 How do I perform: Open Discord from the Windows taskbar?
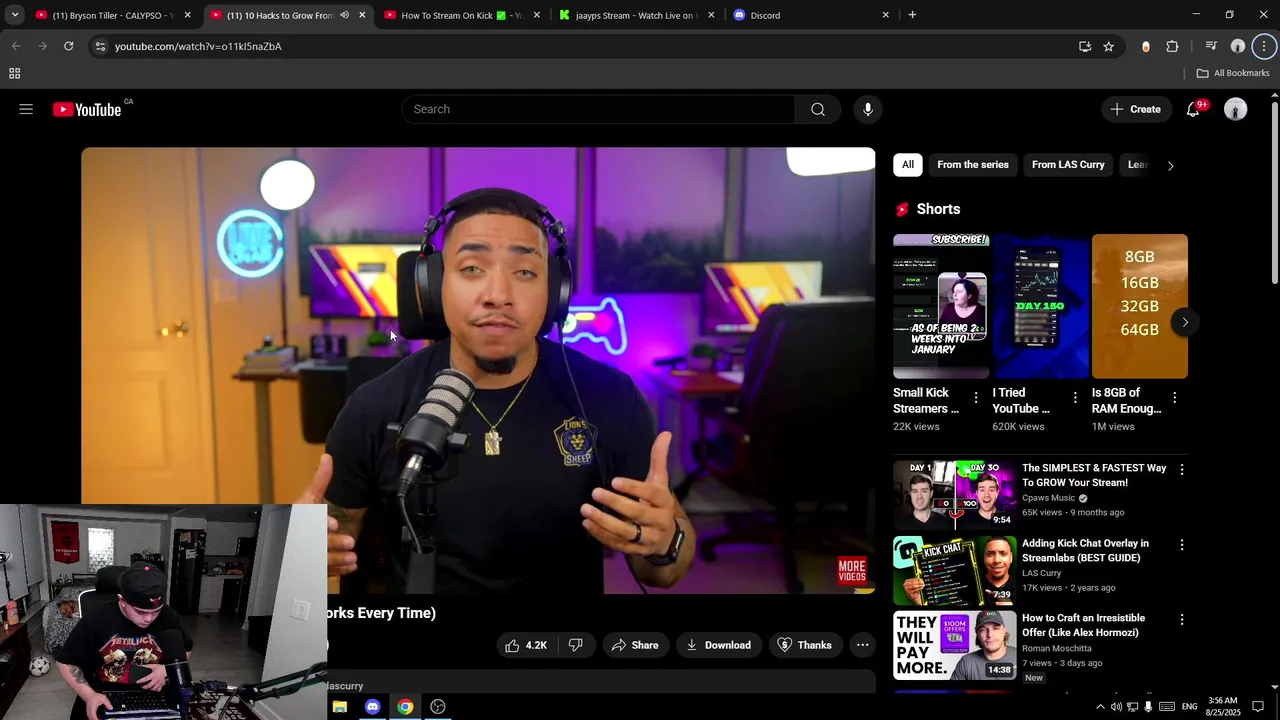372,707
